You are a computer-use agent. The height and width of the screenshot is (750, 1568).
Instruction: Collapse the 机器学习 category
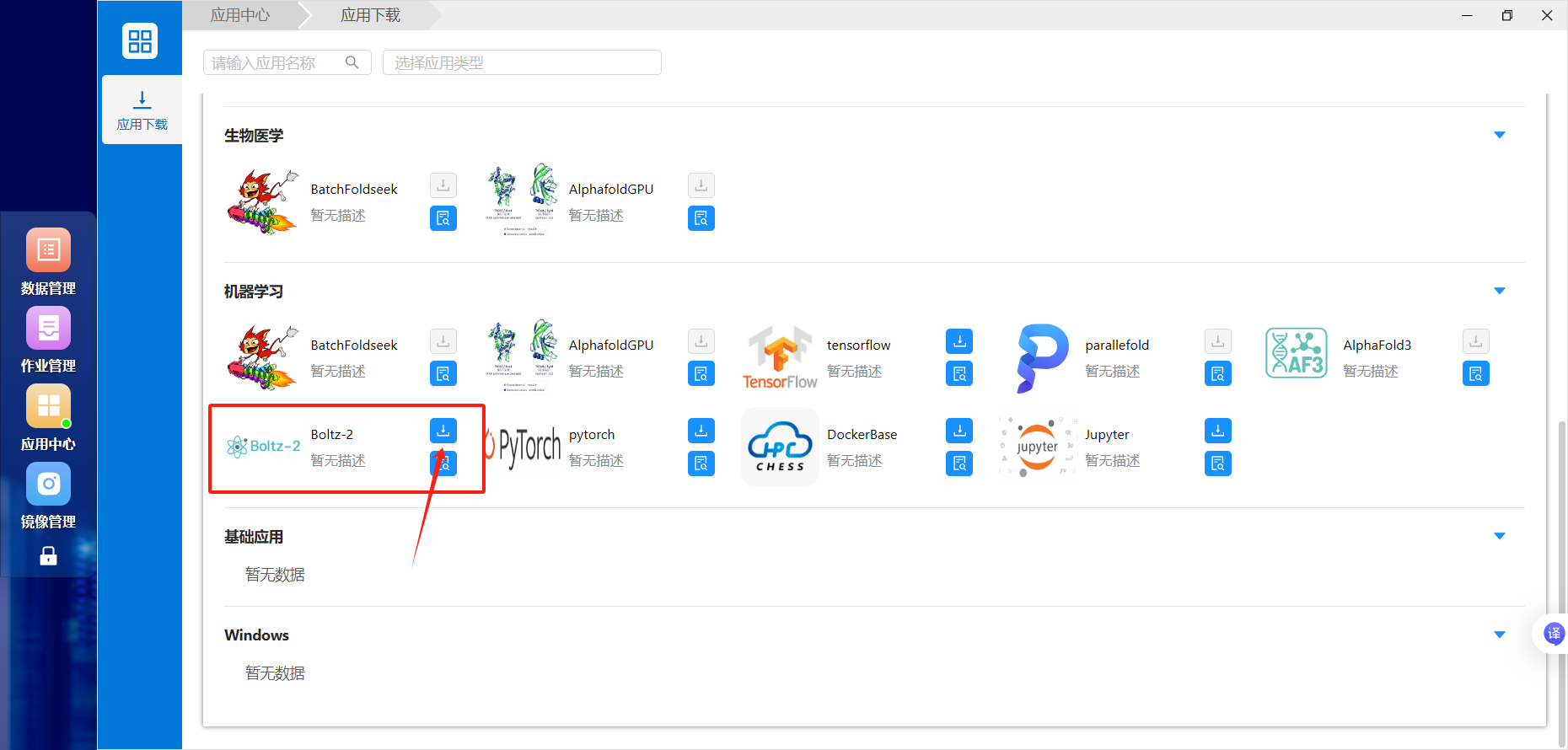tap(1499, 291)
